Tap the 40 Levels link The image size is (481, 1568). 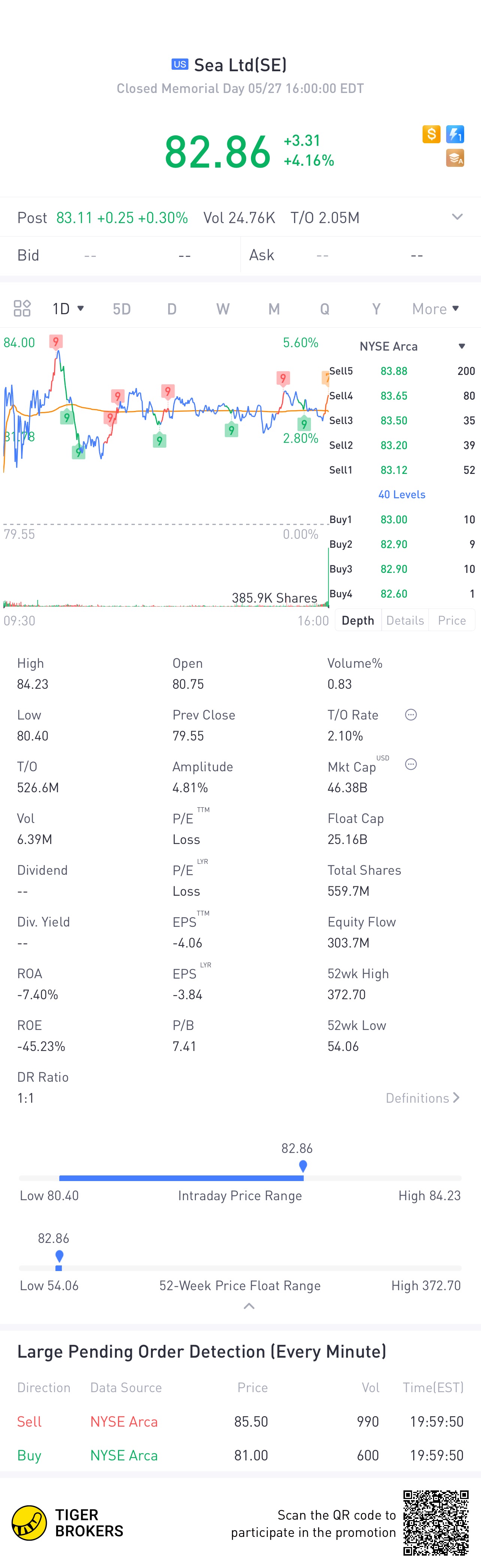click(402, 494)
